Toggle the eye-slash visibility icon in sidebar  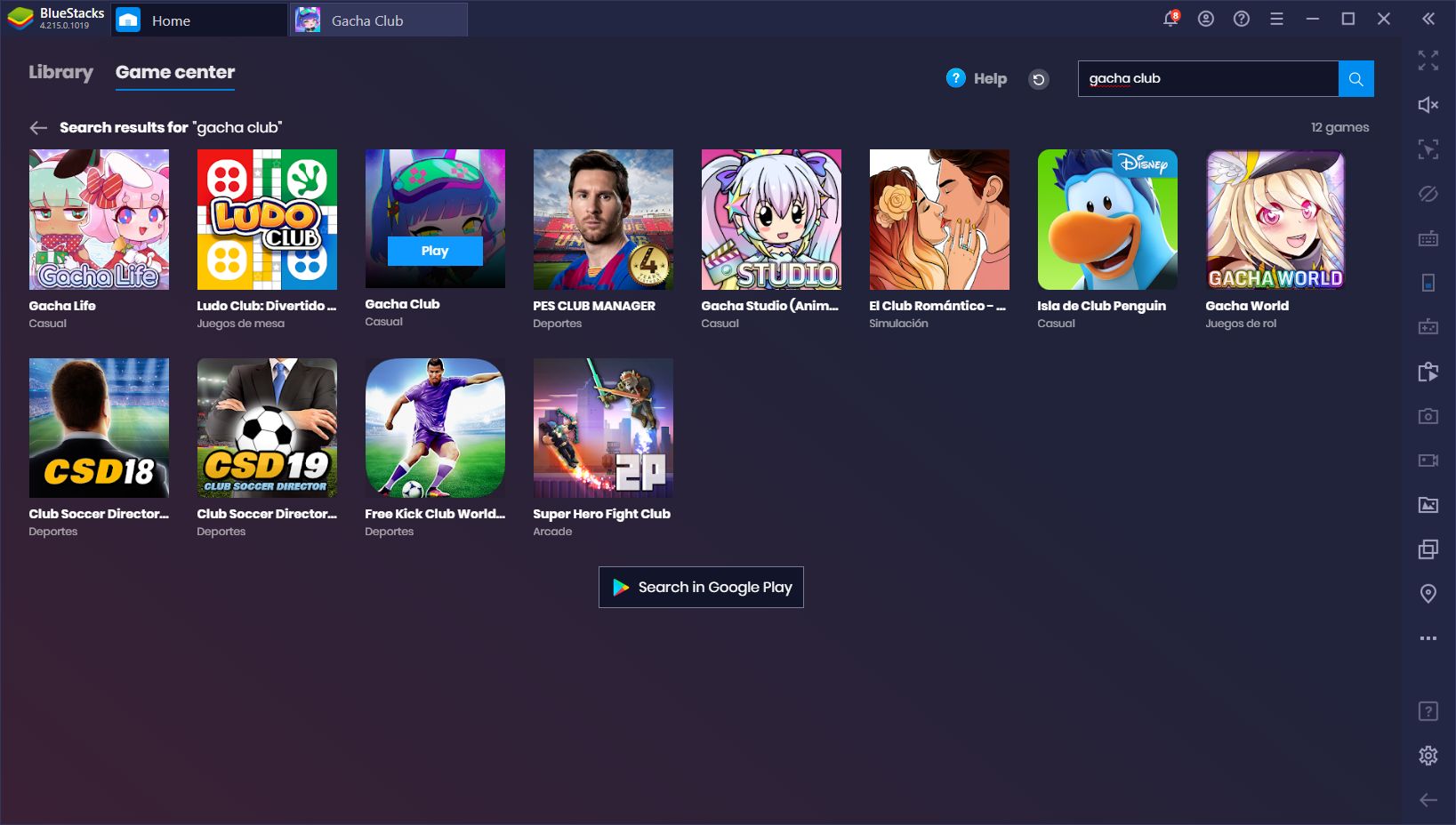(x=1428, y=194)
